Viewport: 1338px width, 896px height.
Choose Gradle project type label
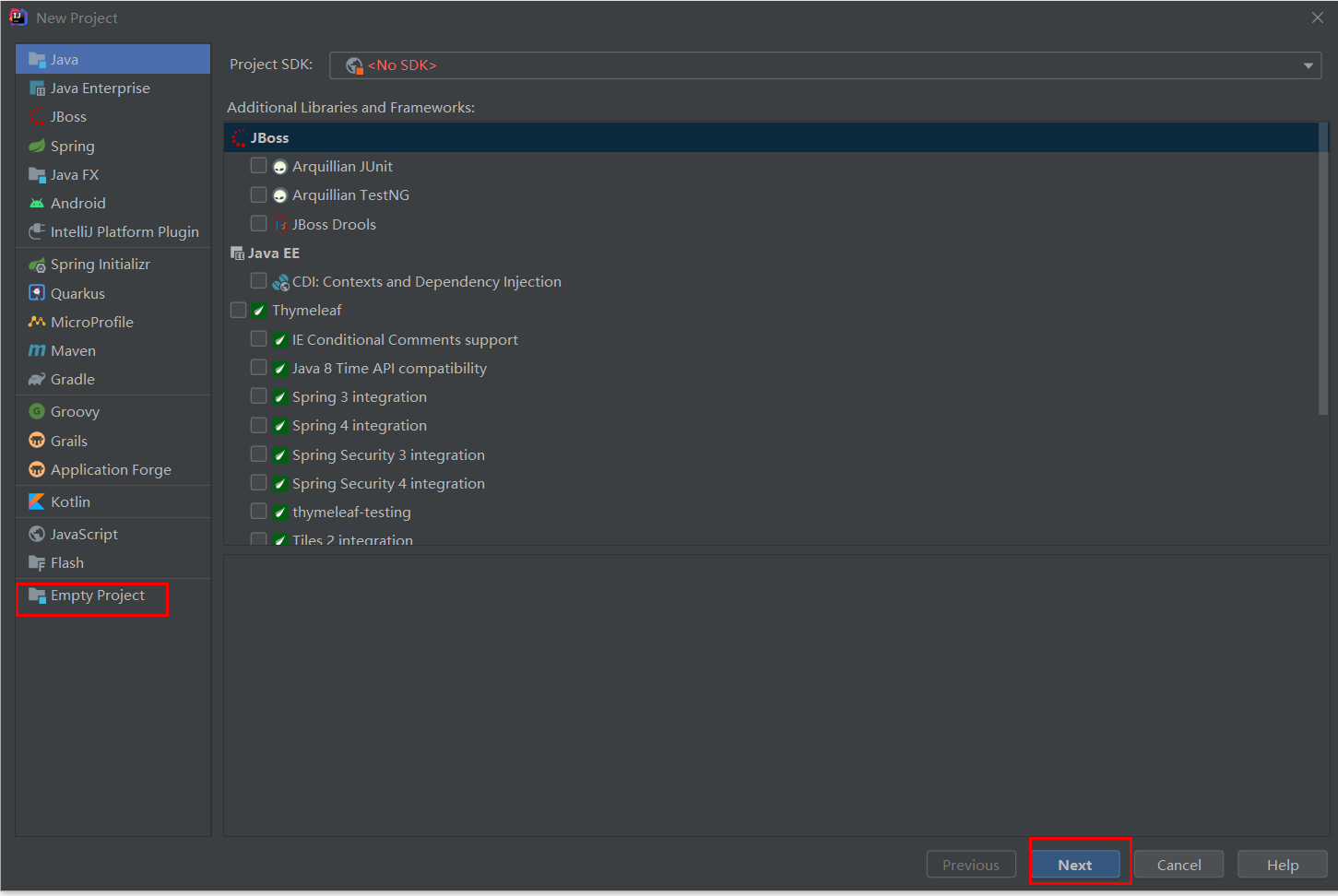(73, 380)
